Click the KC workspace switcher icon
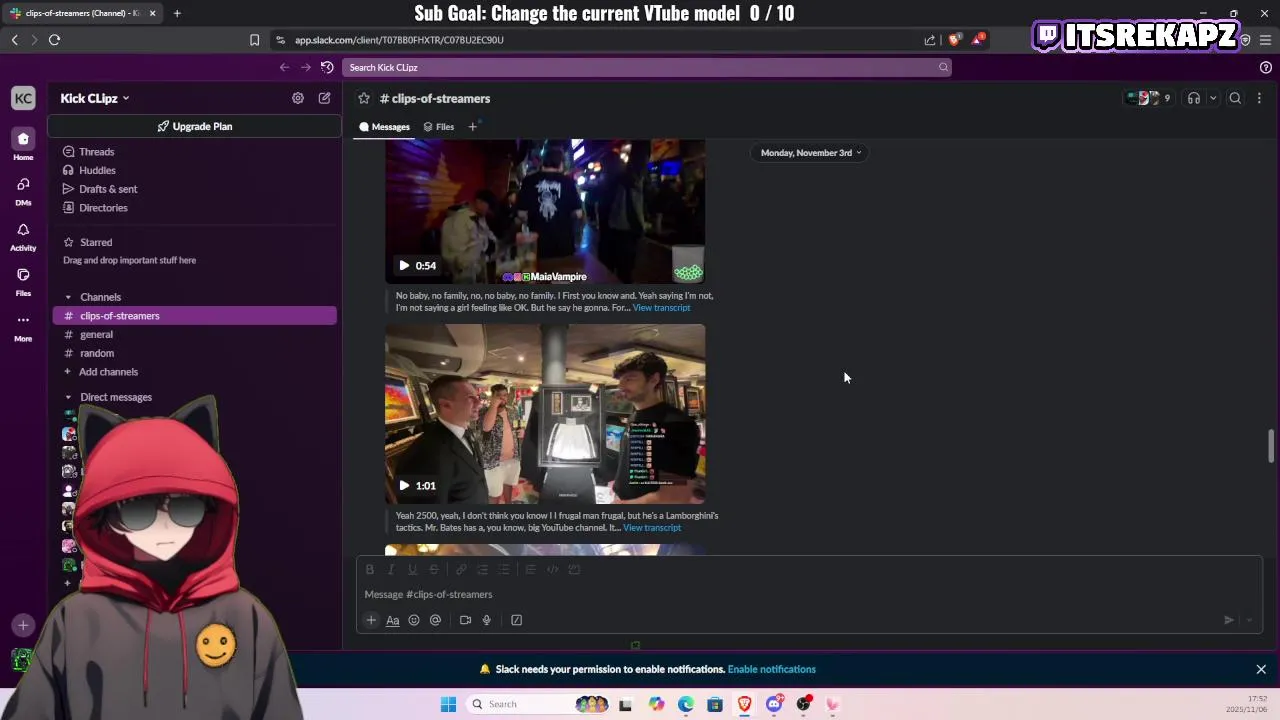 click(x=23, y=98)
